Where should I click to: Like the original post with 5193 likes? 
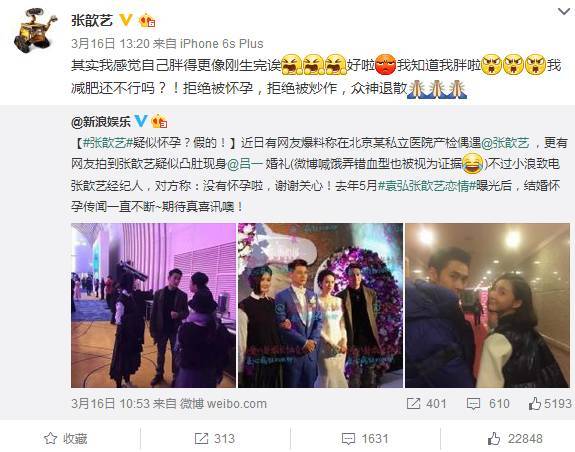[x=551, y=404]
